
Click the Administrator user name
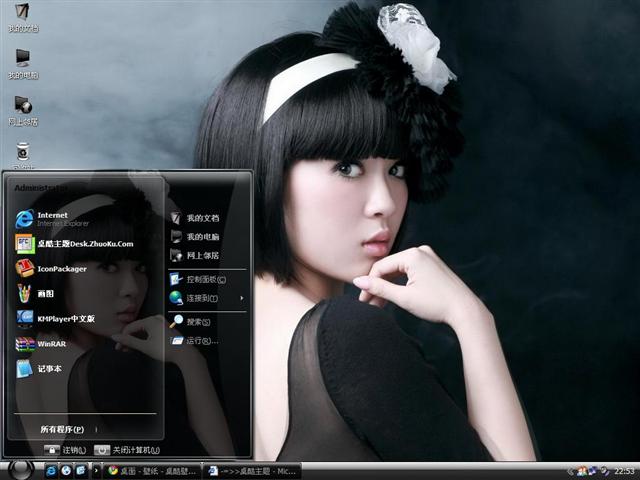41,188
